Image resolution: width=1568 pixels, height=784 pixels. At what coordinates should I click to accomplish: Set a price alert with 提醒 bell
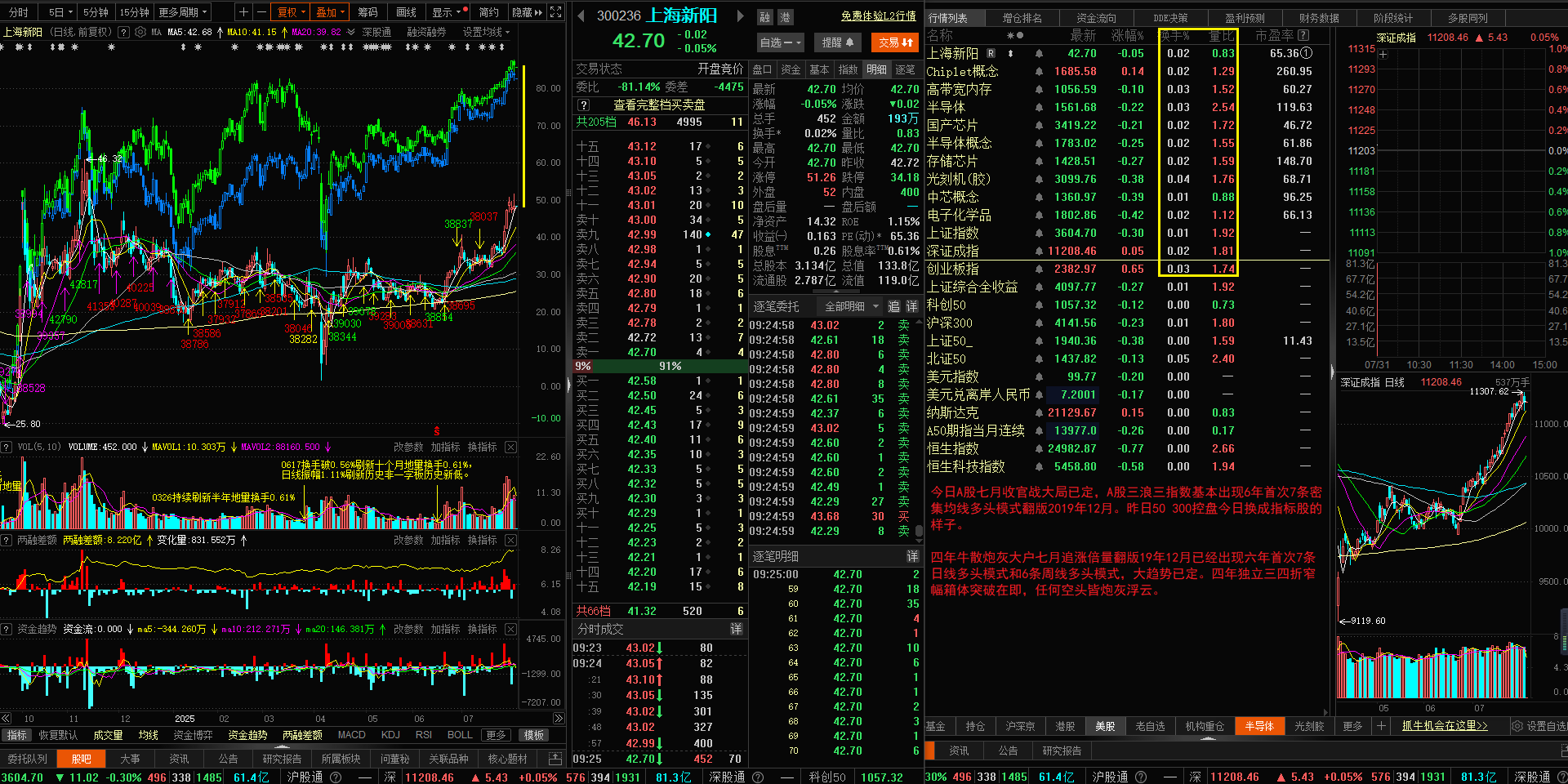tap(838, 42)
